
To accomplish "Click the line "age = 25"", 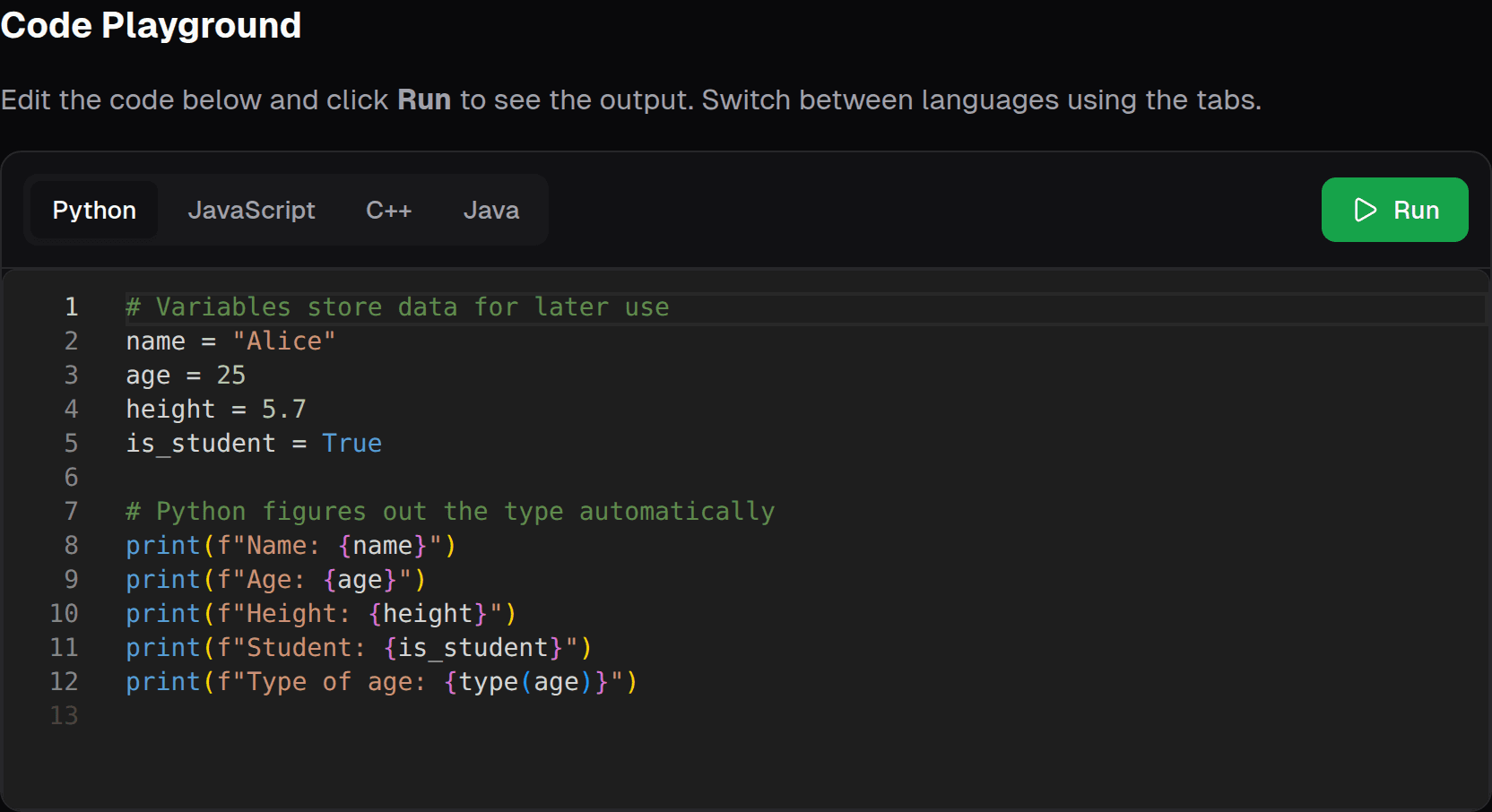I will [186, 376].
